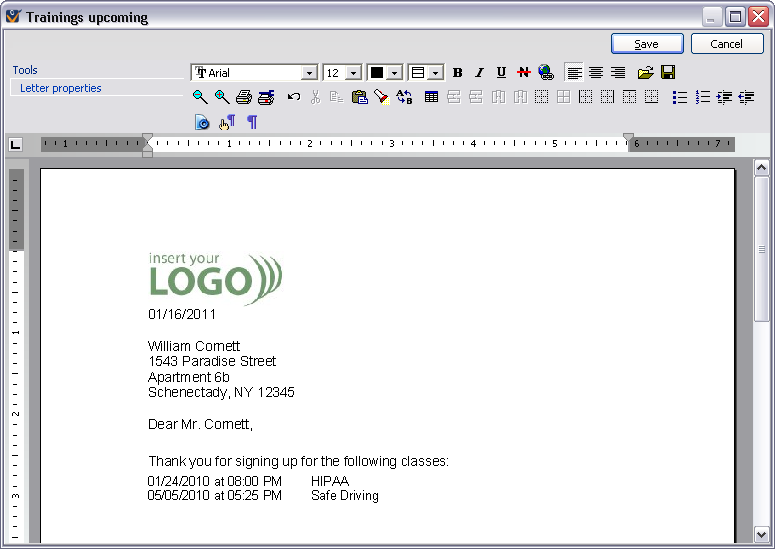Click the date 01/16/2011 in the letter
775x549 pixels.
pyautogui.click(x=182, y=314)
